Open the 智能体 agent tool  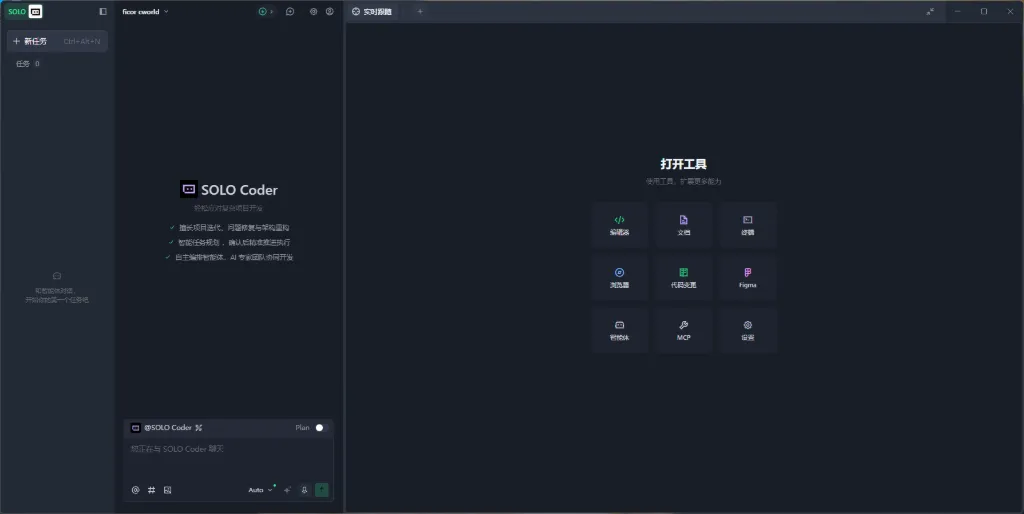[x=619, y=330]
